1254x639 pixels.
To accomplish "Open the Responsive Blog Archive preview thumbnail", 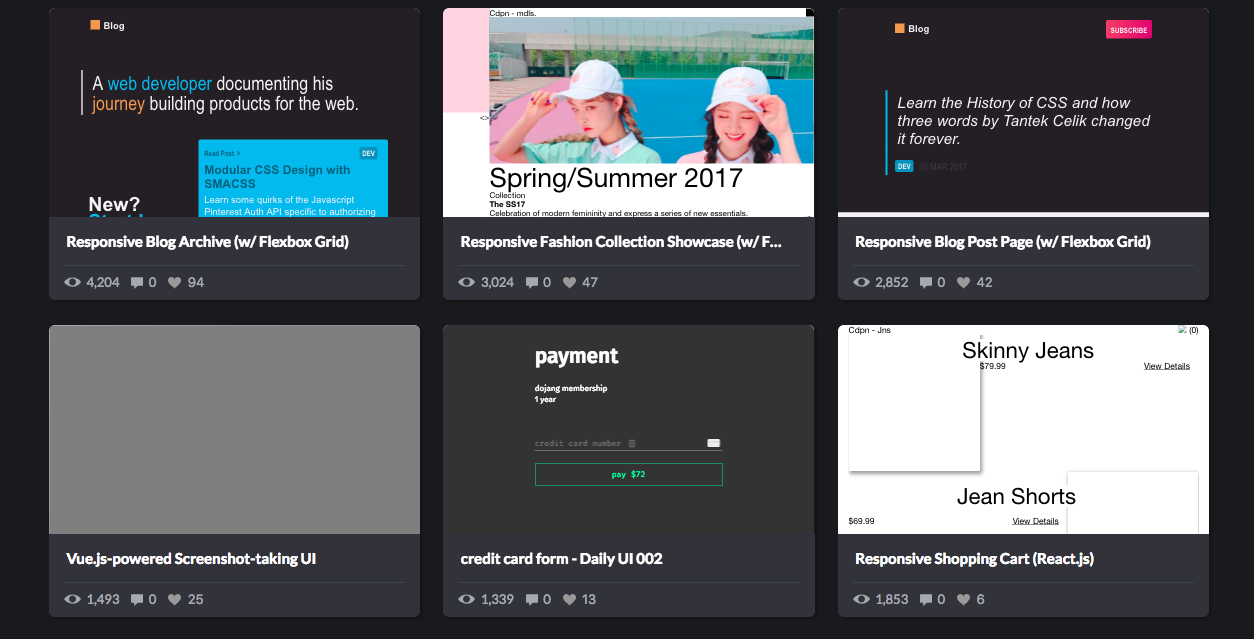I will click(x=234, y=112).
